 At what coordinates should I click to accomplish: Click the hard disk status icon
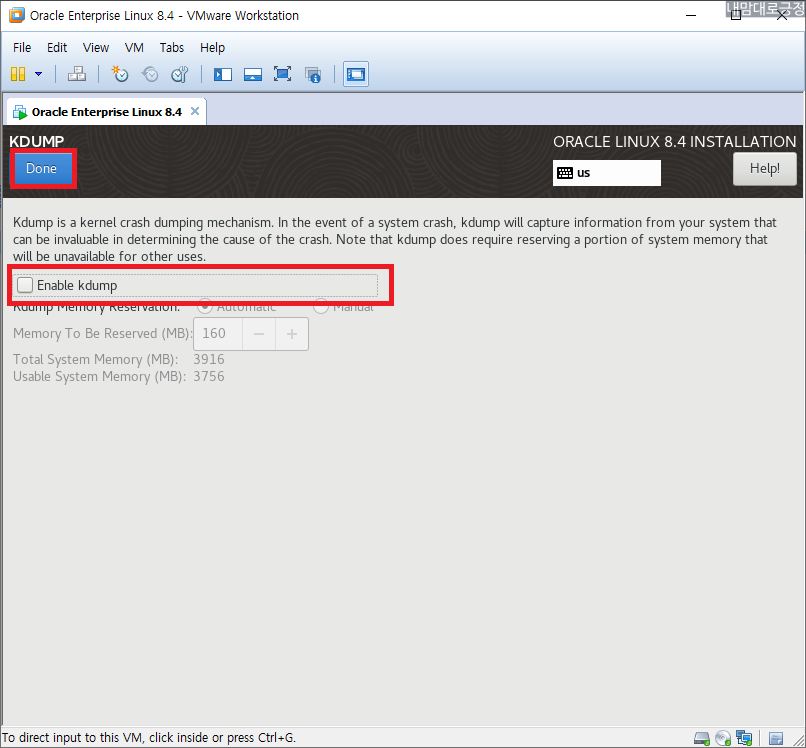point(702,739)
